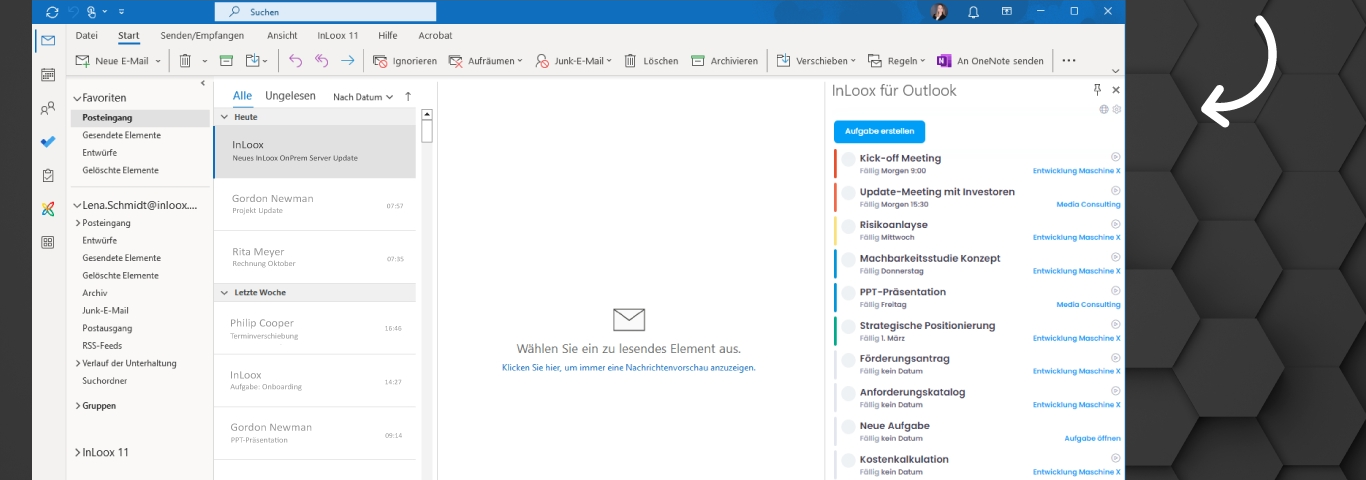Check off Förderungsantrag task
This screenshot has width=1366, height=480.
click(x=848, y=360)
